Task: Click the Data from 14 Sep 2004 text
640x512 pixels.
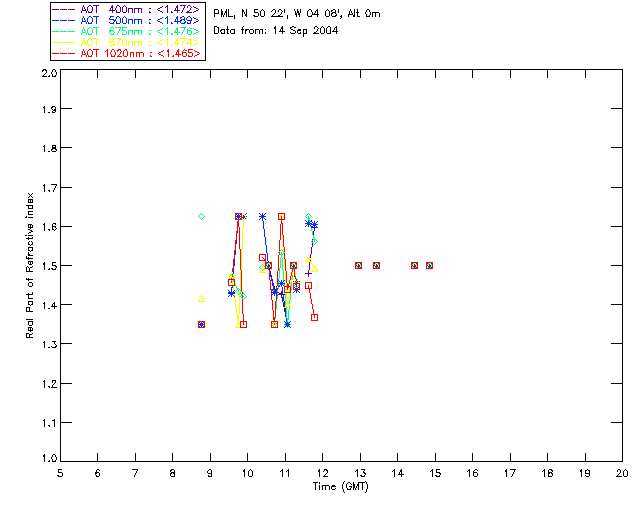Action: click(x=276, y=31)
